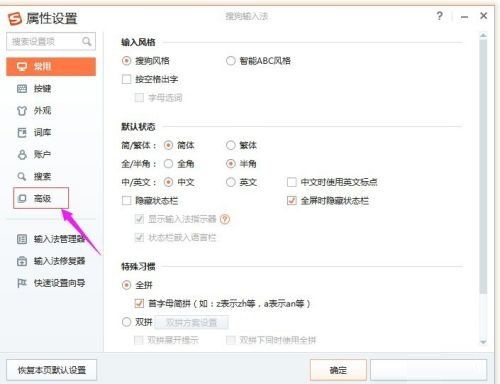Click the book icon beside 词库
The height and width of the screenshot is (384, 500).
pos(22,133)
